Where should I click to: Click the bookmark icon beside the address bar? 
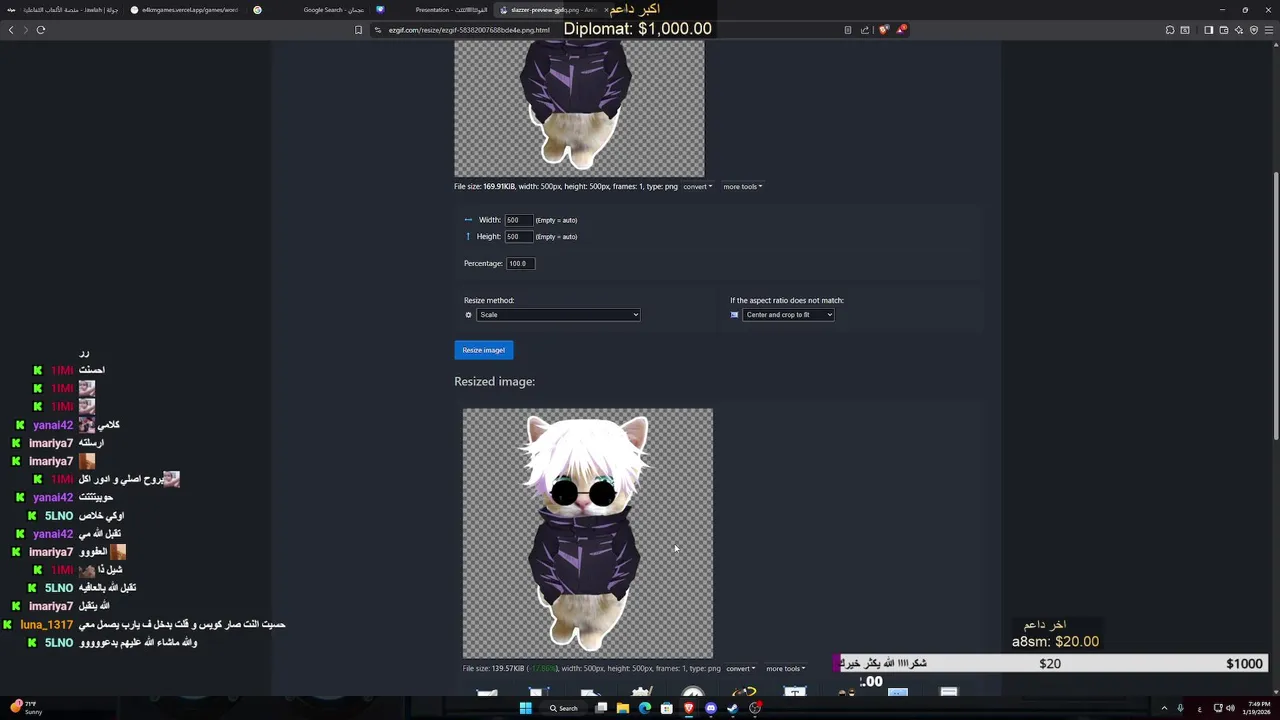(x=358, y=30)
